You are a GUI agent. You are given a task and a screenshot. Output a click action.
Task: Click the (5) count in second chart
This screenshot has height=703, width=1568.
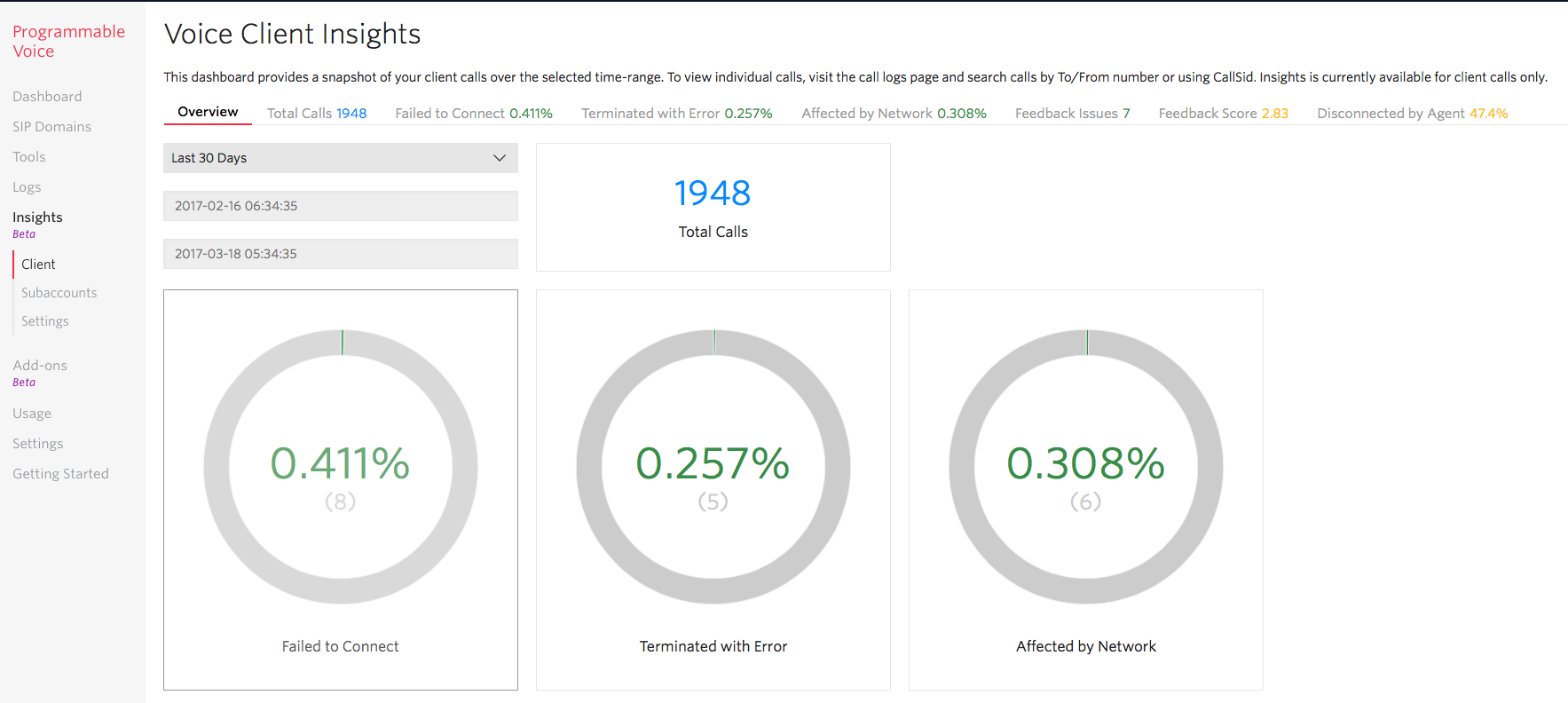click(713, 502)
